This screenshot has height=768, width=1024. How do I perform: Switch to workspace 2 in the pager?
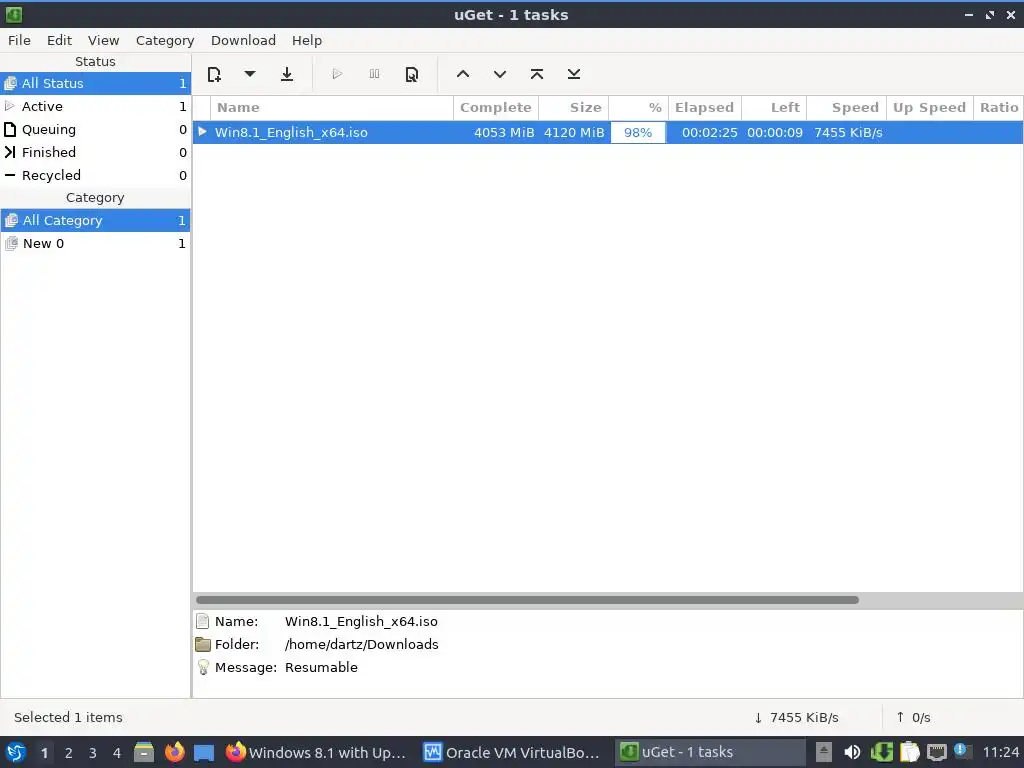[69, 753]
